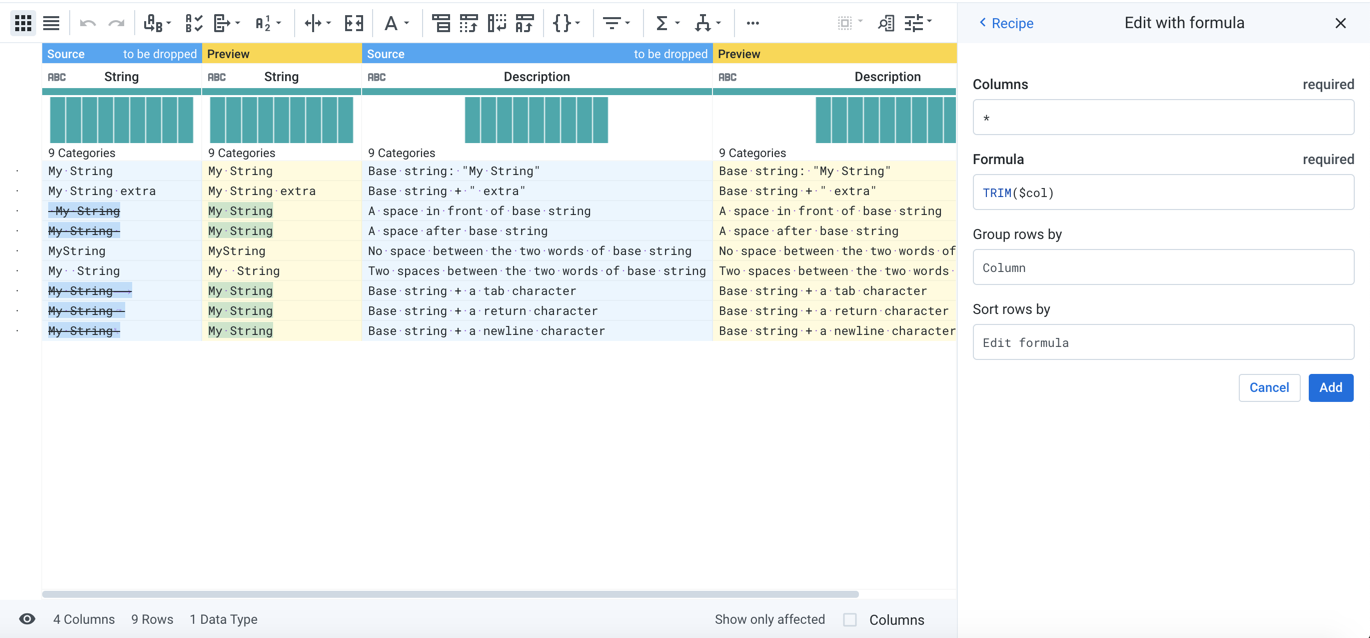The image size is (1370, 638).
Task: Select the grid view icon
Action: [x=22, y=22]
